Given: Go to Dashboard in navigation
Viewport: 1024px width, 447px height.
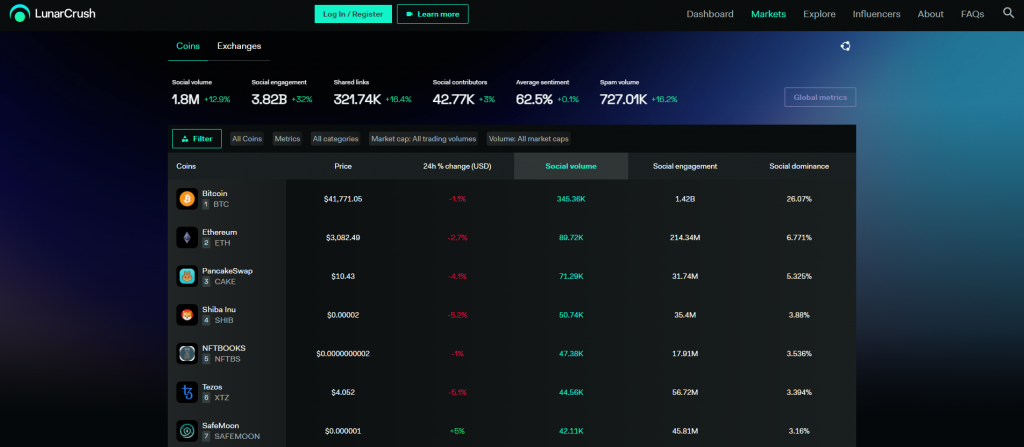Looking at the screenshot, I should click(710, 14).
